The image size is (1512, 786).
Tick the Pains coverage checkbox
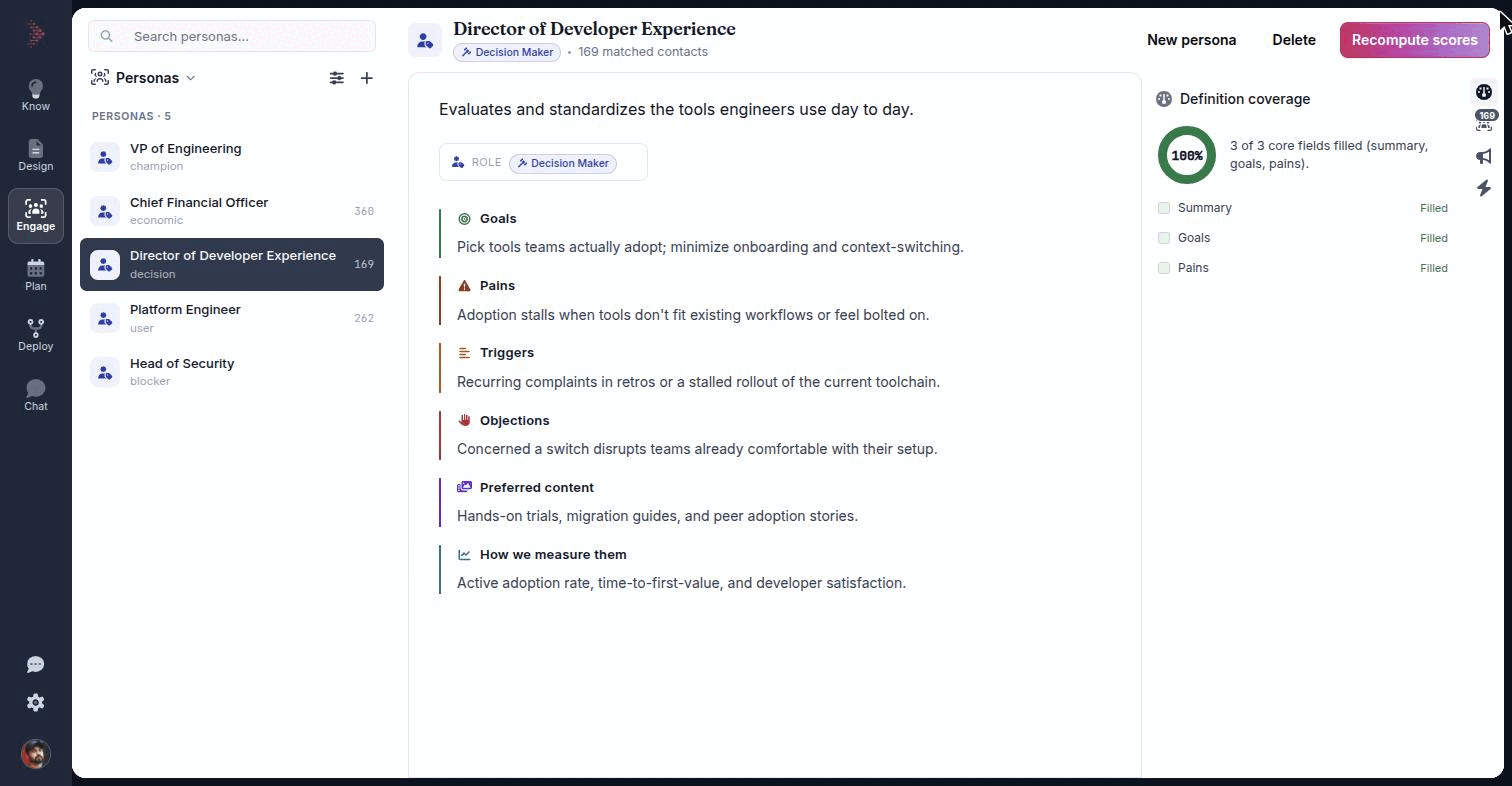[1164, 268]
